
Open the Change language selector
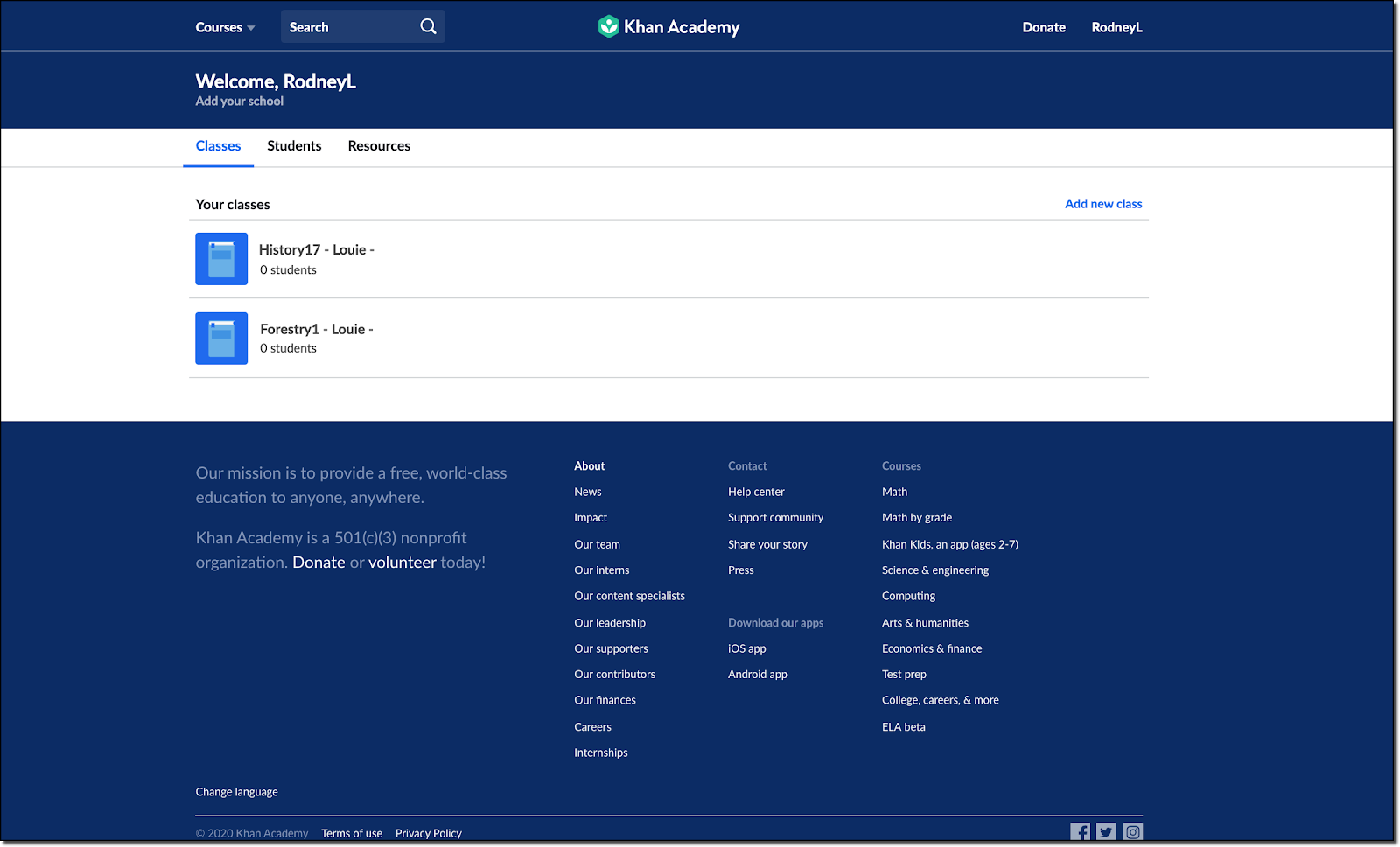coord(236,791)
